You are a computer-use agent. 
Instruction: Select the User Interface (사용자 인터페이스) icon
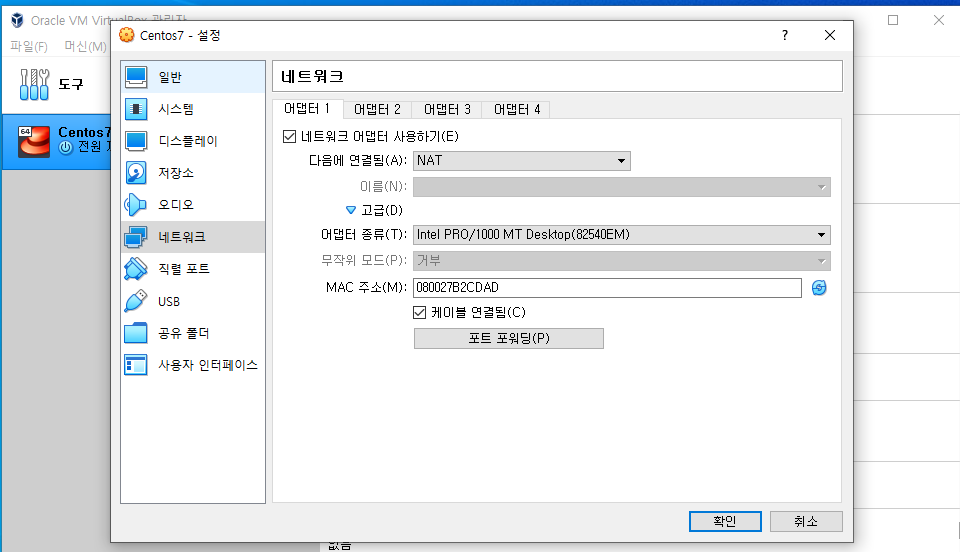pos(136,365)
